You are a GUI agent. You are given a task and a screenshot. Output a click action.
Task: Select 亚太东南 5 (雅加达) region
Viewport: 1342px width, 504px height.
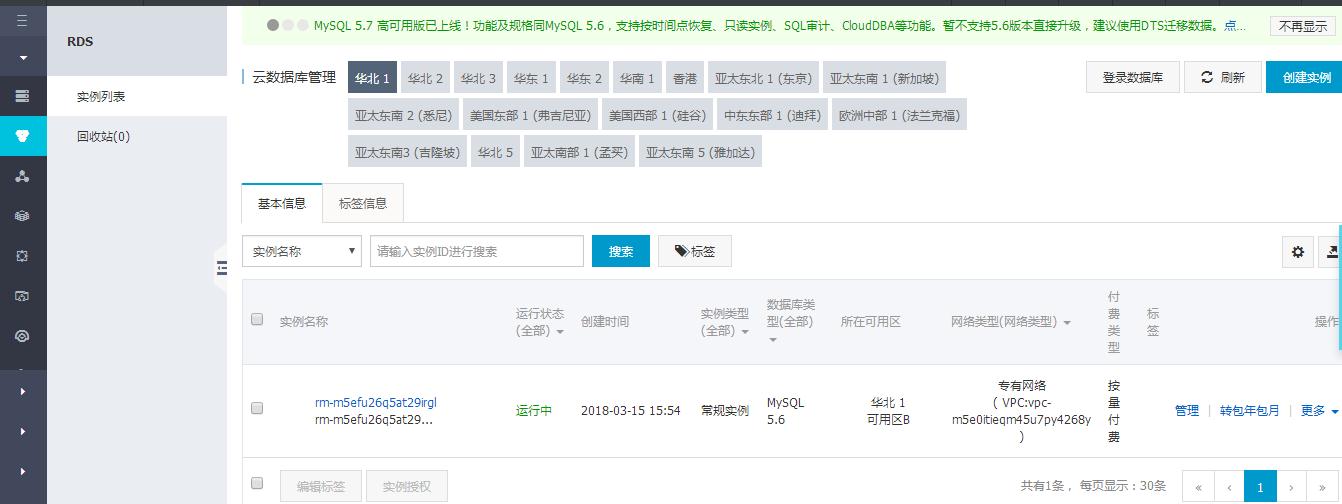click(x=701, y=152)
